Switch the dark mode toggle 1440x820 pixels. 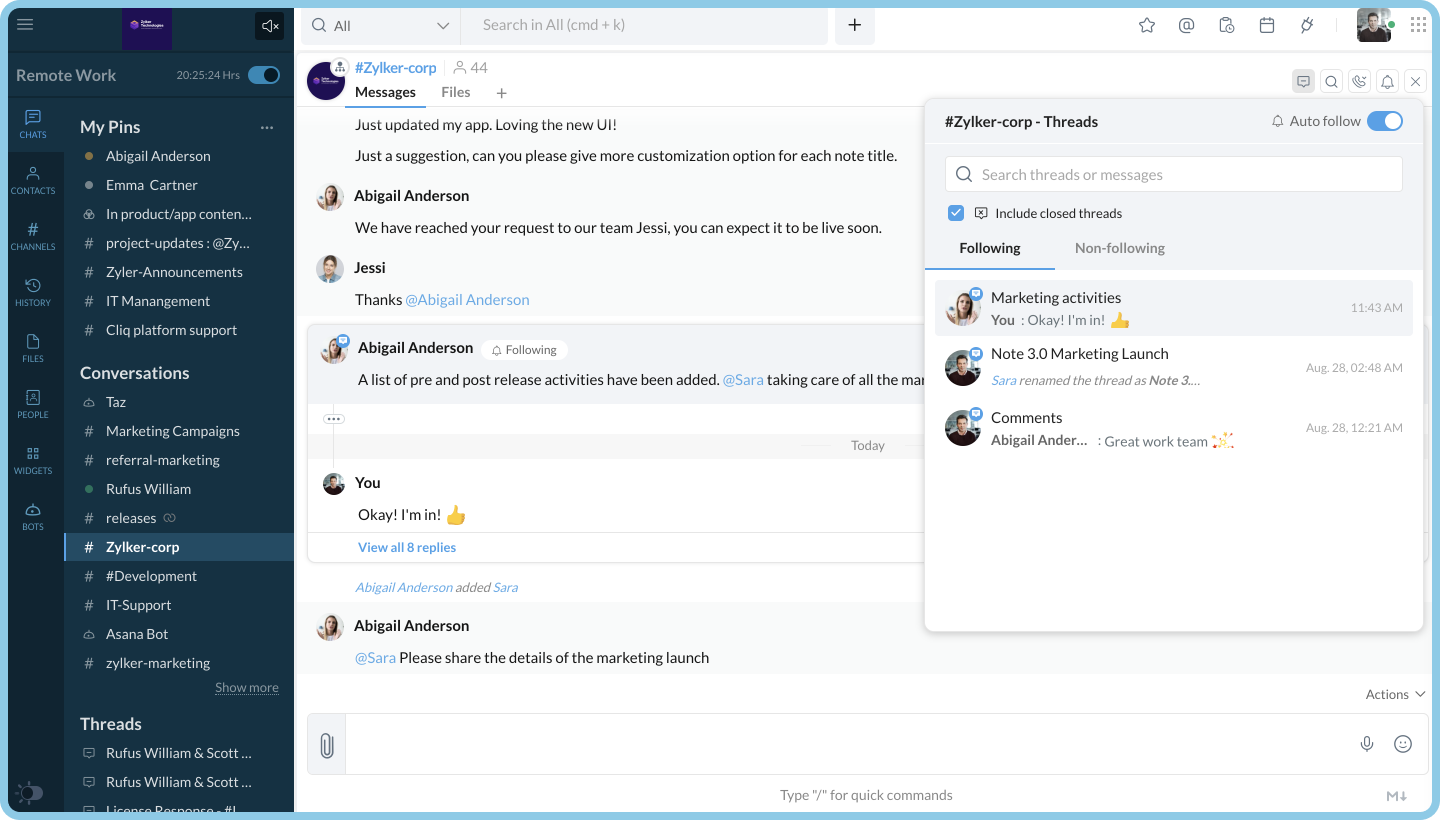click(30, 793)
